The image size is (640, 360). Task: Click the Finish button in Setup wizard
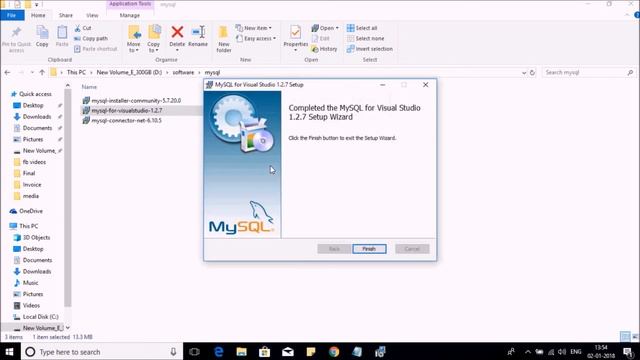click(x=369, y=249)
